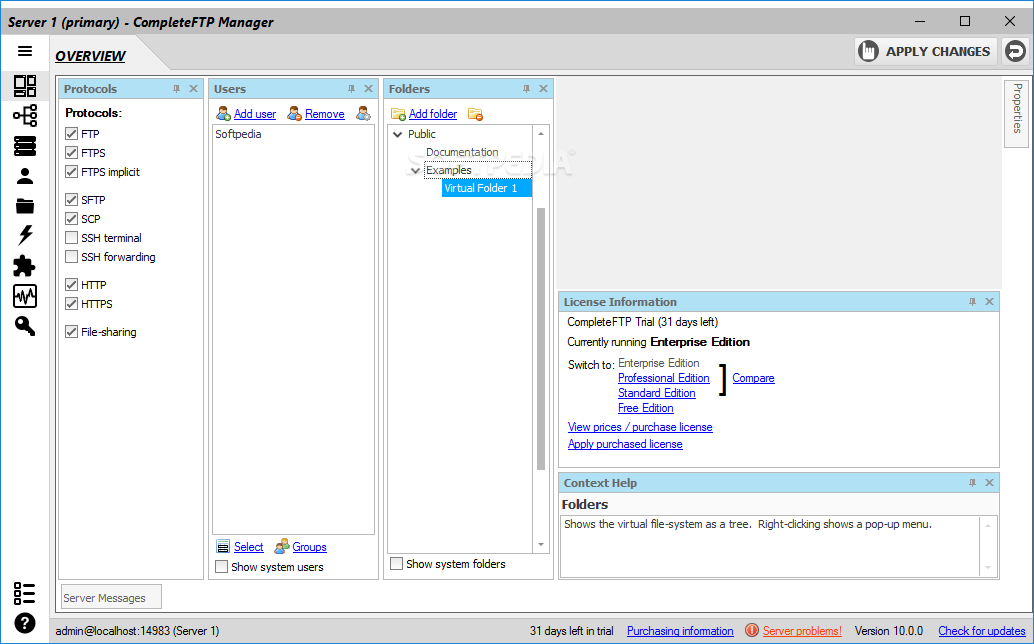The width and height of the screenshot is (1034, 644).
Task: Switch to Professional Edition
Action: coord(663,378)
